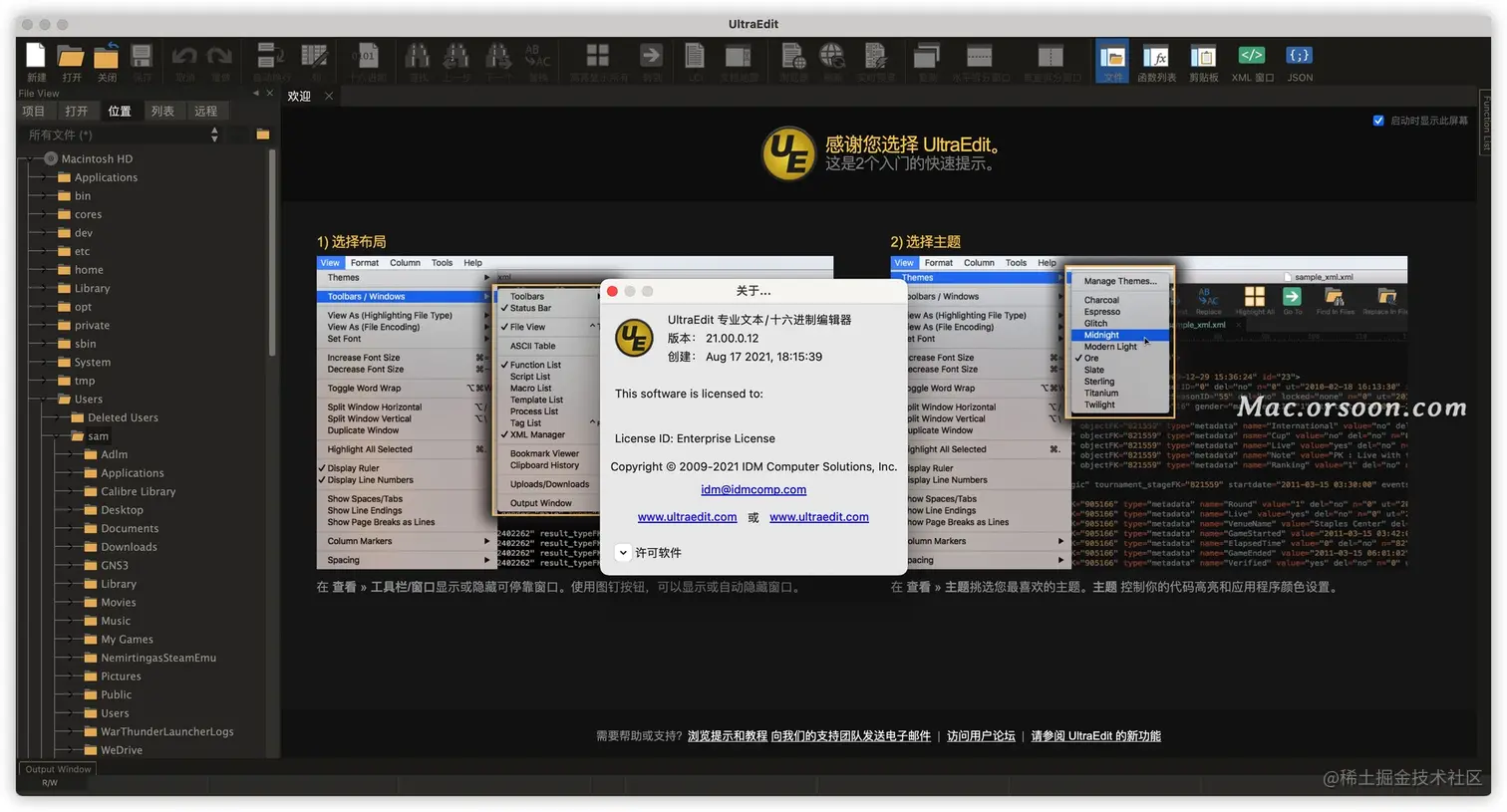Close the 欢迎 tab with its X
The width and height of the screenshot is (1507, 812).
pyautogui.click(x=328, y=97)
